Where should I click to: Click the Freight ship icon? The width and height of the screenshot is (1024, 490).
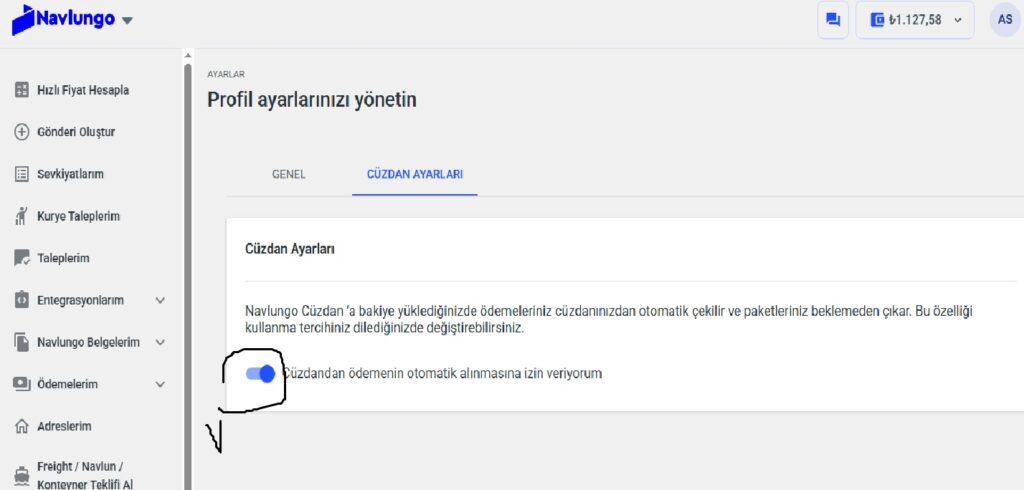pos(22,476)
